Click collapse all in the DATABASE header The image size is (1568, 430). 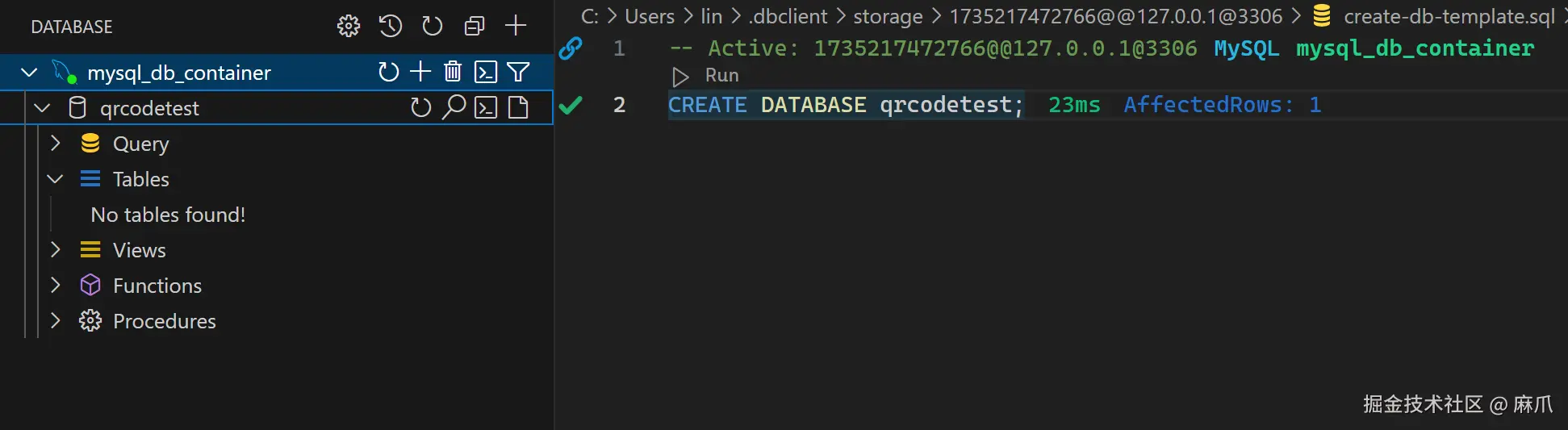pyautogui.click(x=475, y=27)
